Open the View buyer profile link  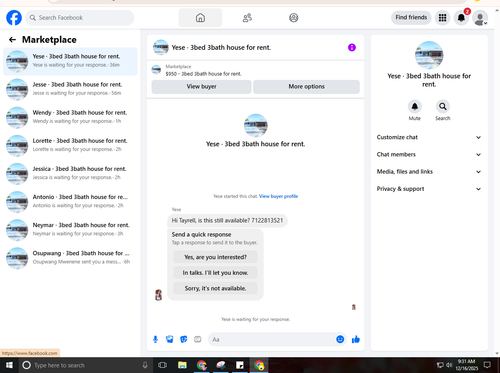(x=278, y=196)
